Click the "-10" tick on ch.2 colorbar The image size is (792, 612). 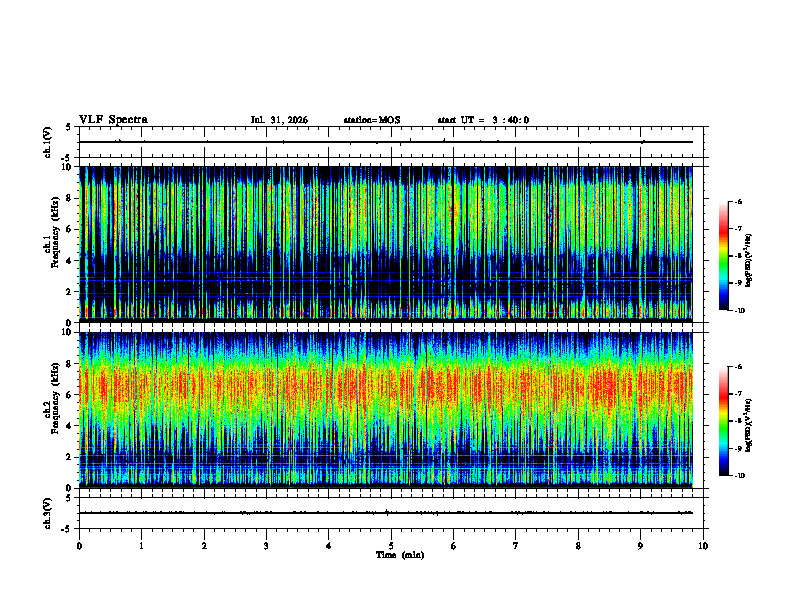(x=739, y=476)
